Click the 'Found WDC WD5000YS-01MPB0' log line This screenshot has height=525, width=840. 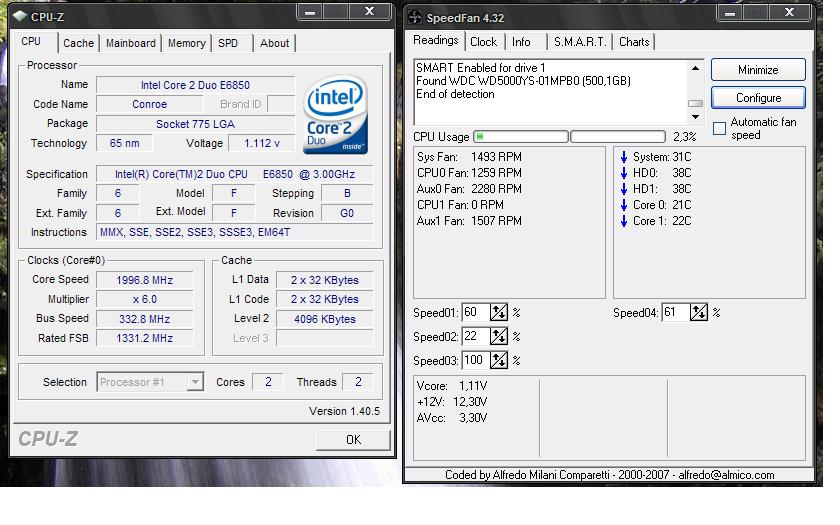523,81
